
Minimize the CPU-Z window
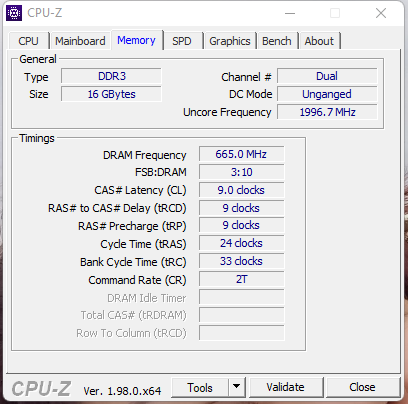coord(290,13)
